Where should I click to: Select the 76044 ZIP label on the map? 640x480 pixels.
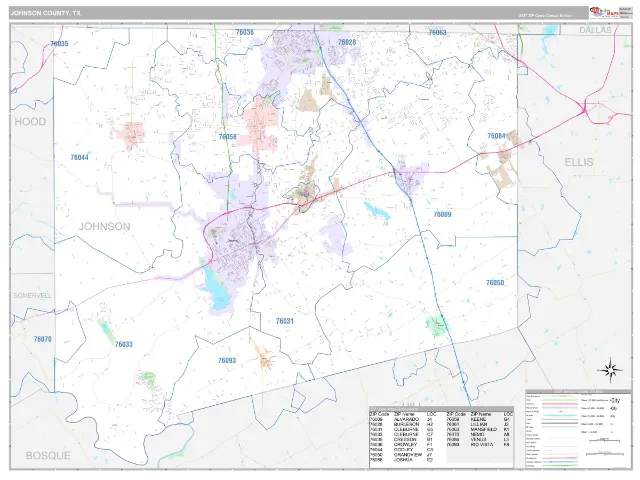(x=79, y=157)
